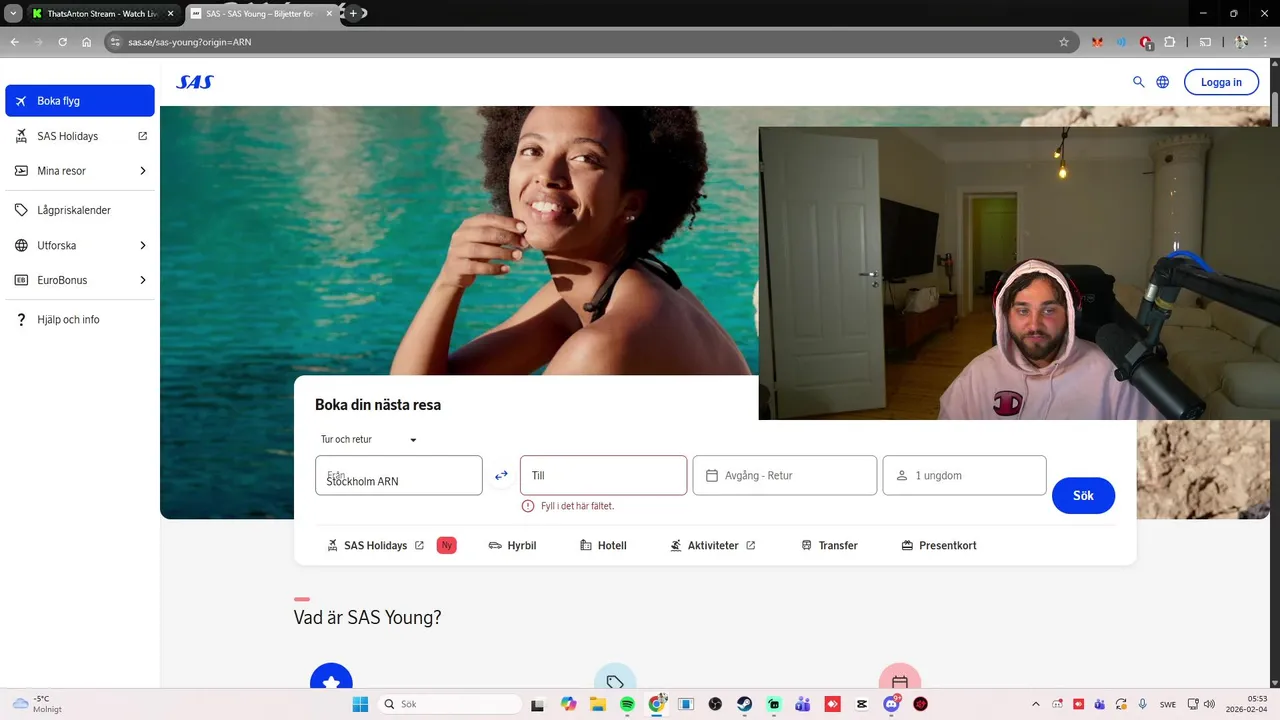The image size is (1280, 720).
Task: Click the Windows taskbar Sök search box
Action: coord(450,704)
